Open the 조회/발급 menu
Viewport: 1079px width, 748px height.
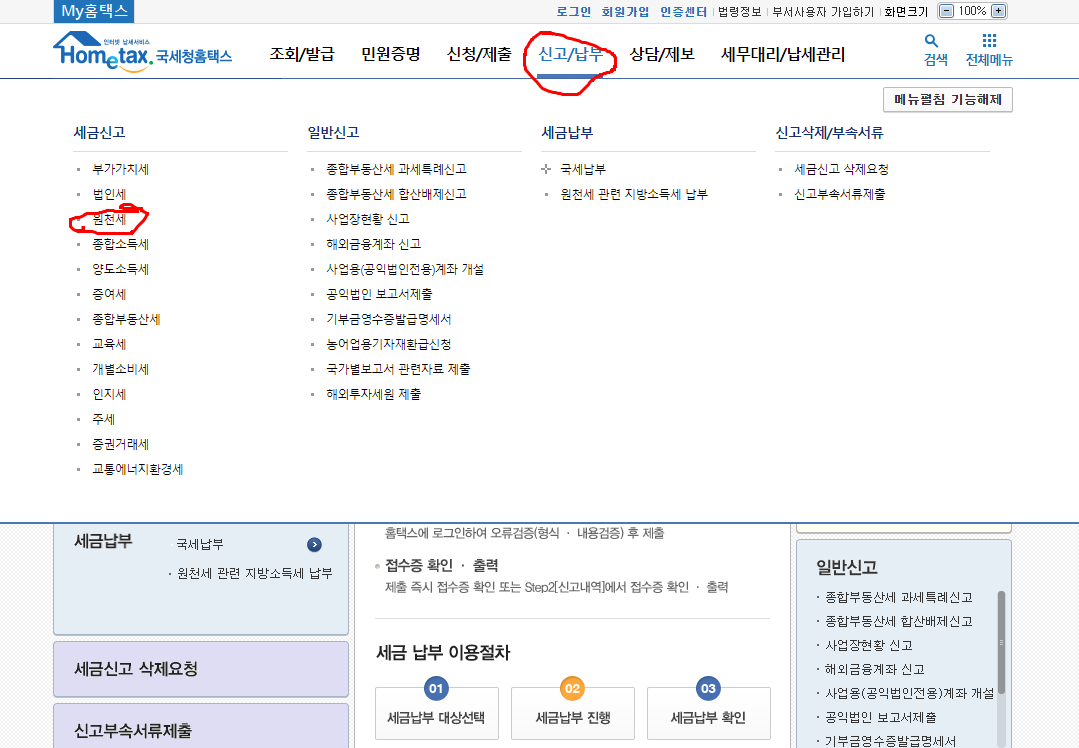(301, 54)
